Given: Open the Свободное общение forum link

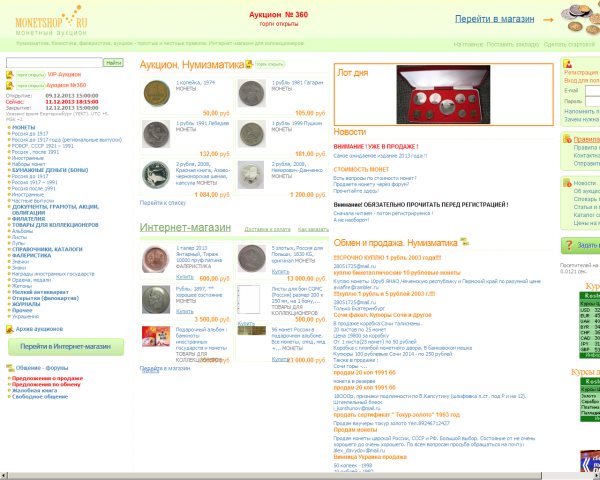Looking at the screenshot, I should point(40,397).
